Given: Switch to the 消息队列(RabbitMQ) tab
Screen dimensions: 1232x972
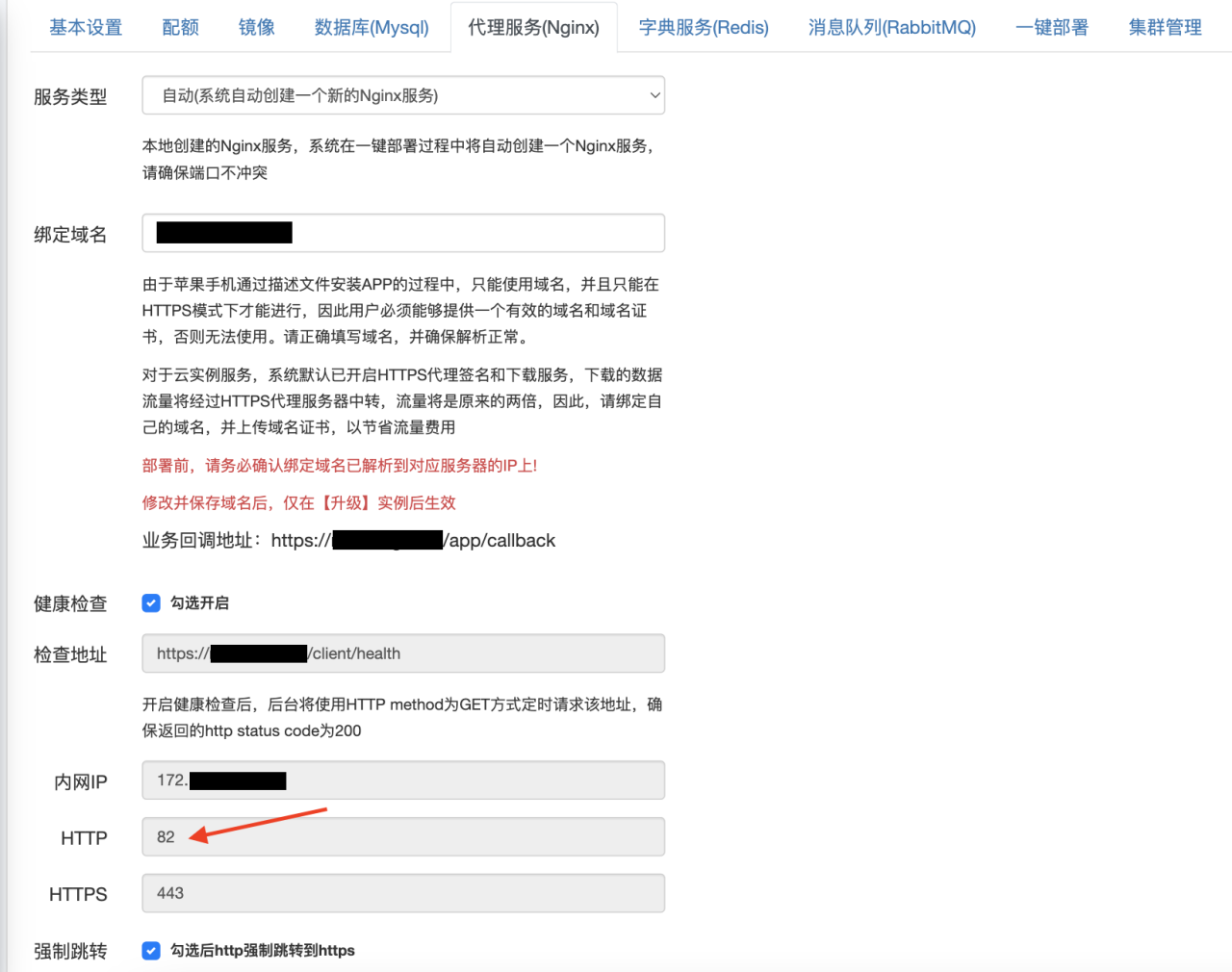Looking at the screenshot, I should click(891, 26).
